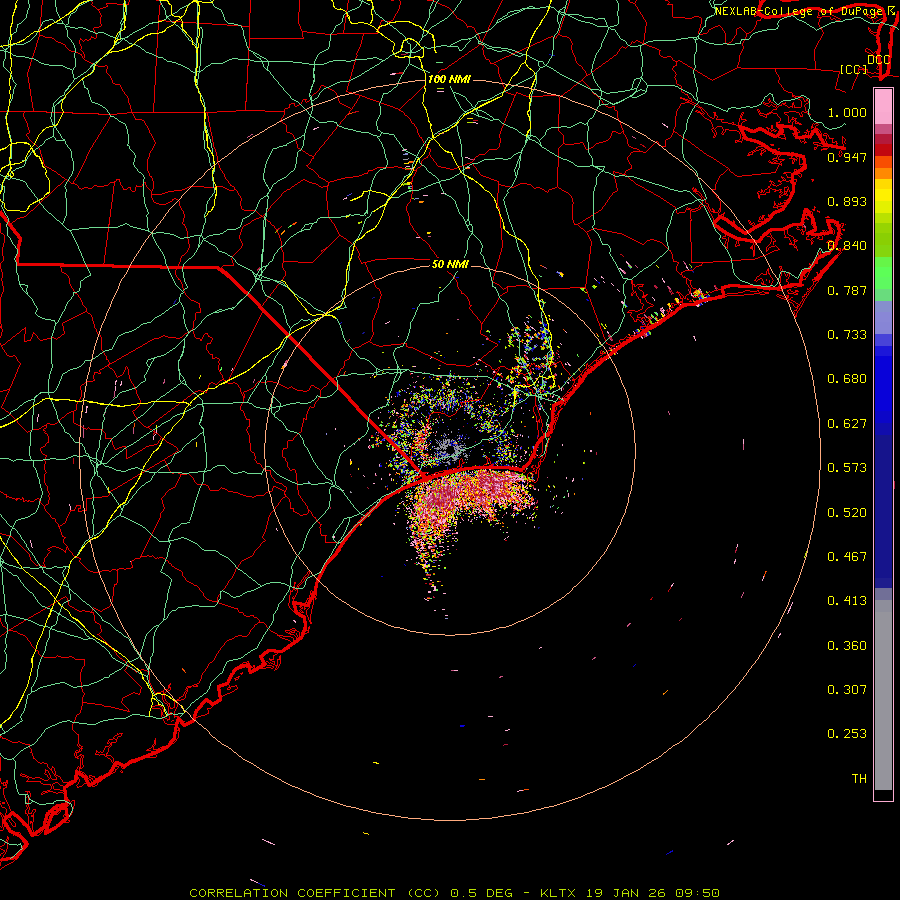Viewport: 900px width, 900px height.
Task: Click the 0.840 legend value
Action: pyautogui.click(x=847, y=246)
